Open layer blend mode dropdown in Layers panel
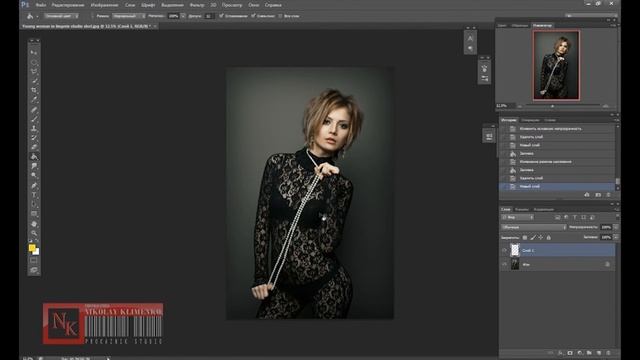This screenshot has height=360, width=640. (534, 227)
